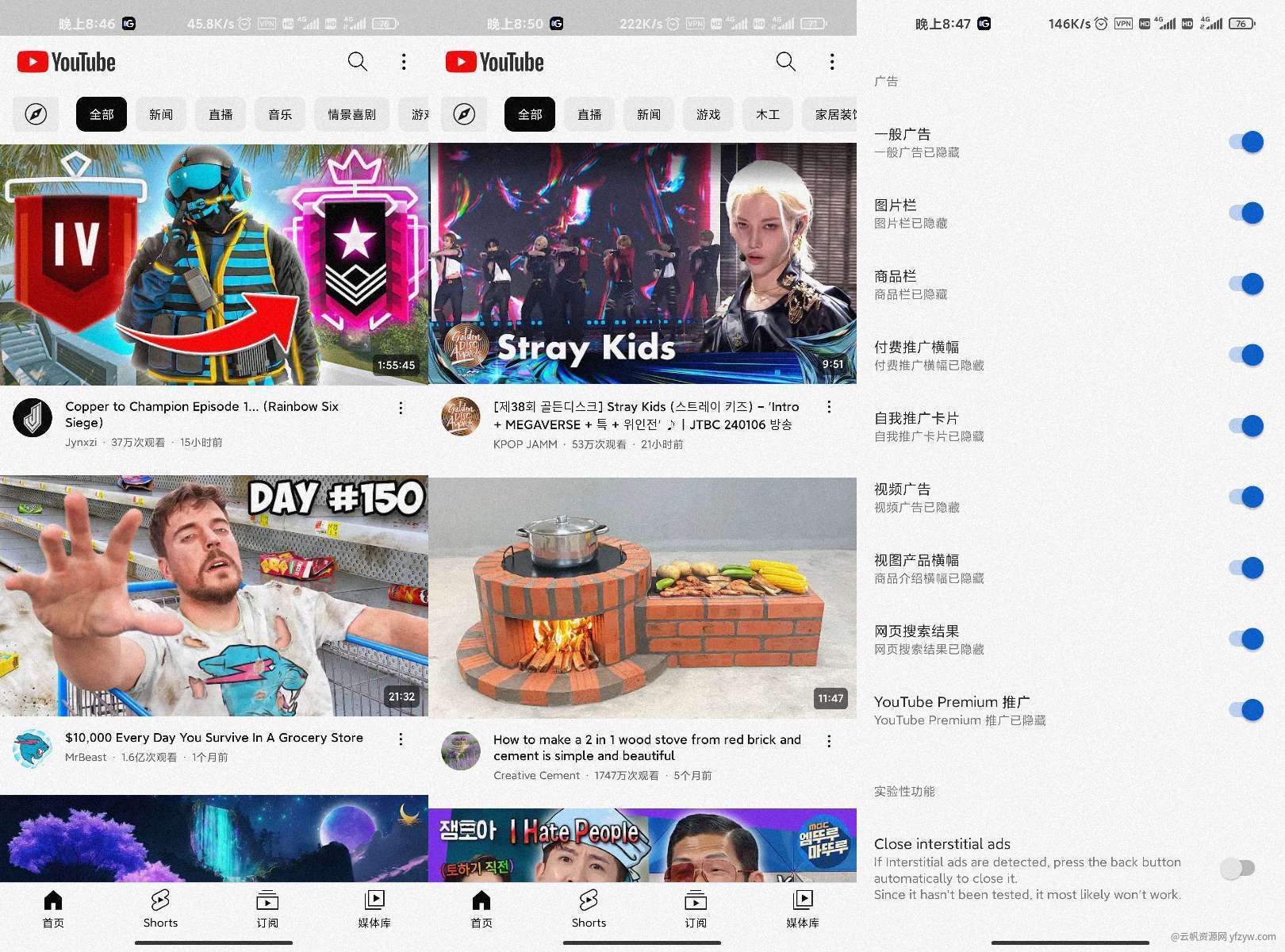Click the "KPOP JAMM" channel text
This screenshot has height=952, width=1285.
tap(525, 444)
